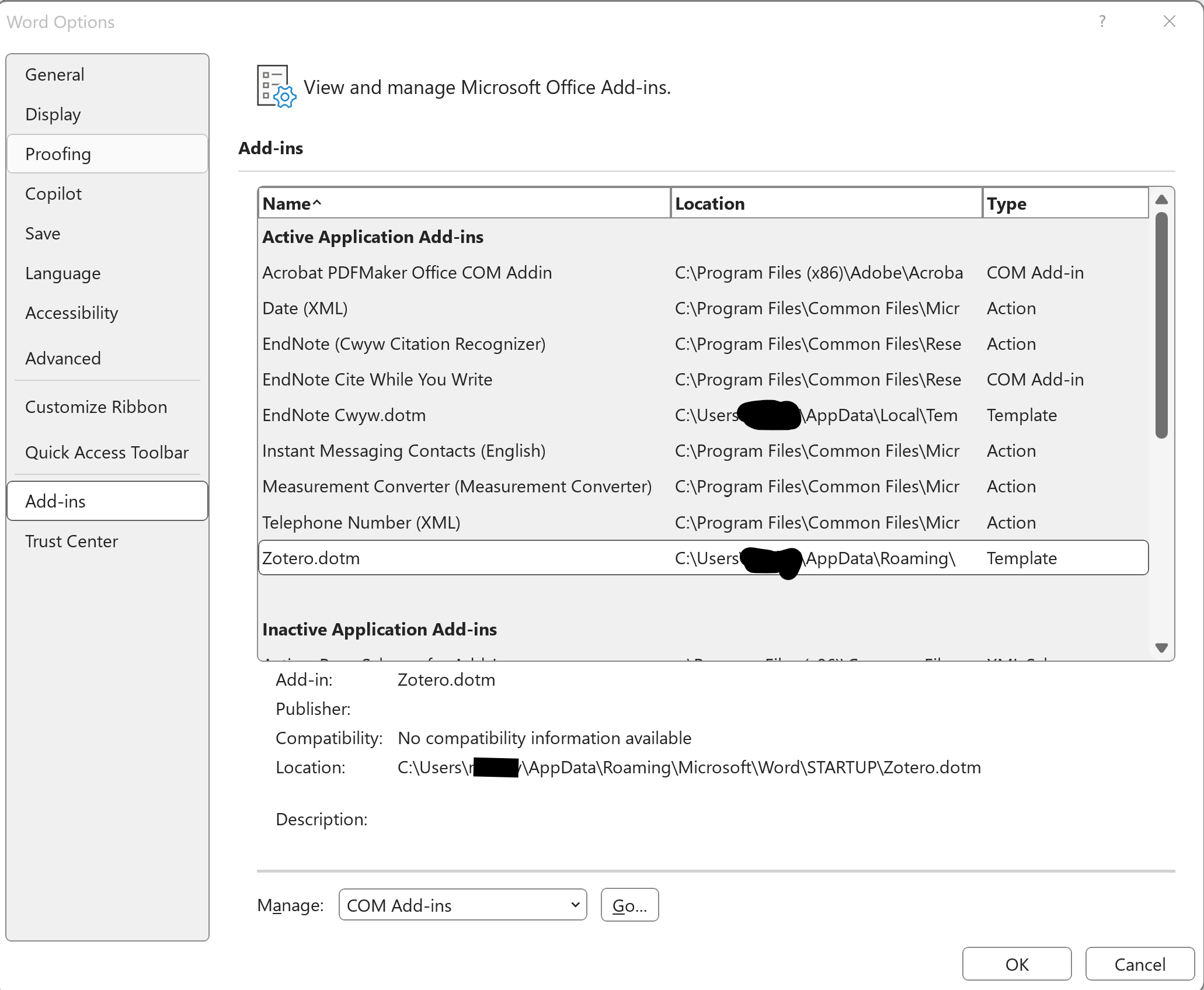
Task: Go to Quick Access Toolbar settings
Action: click(107, 453)
